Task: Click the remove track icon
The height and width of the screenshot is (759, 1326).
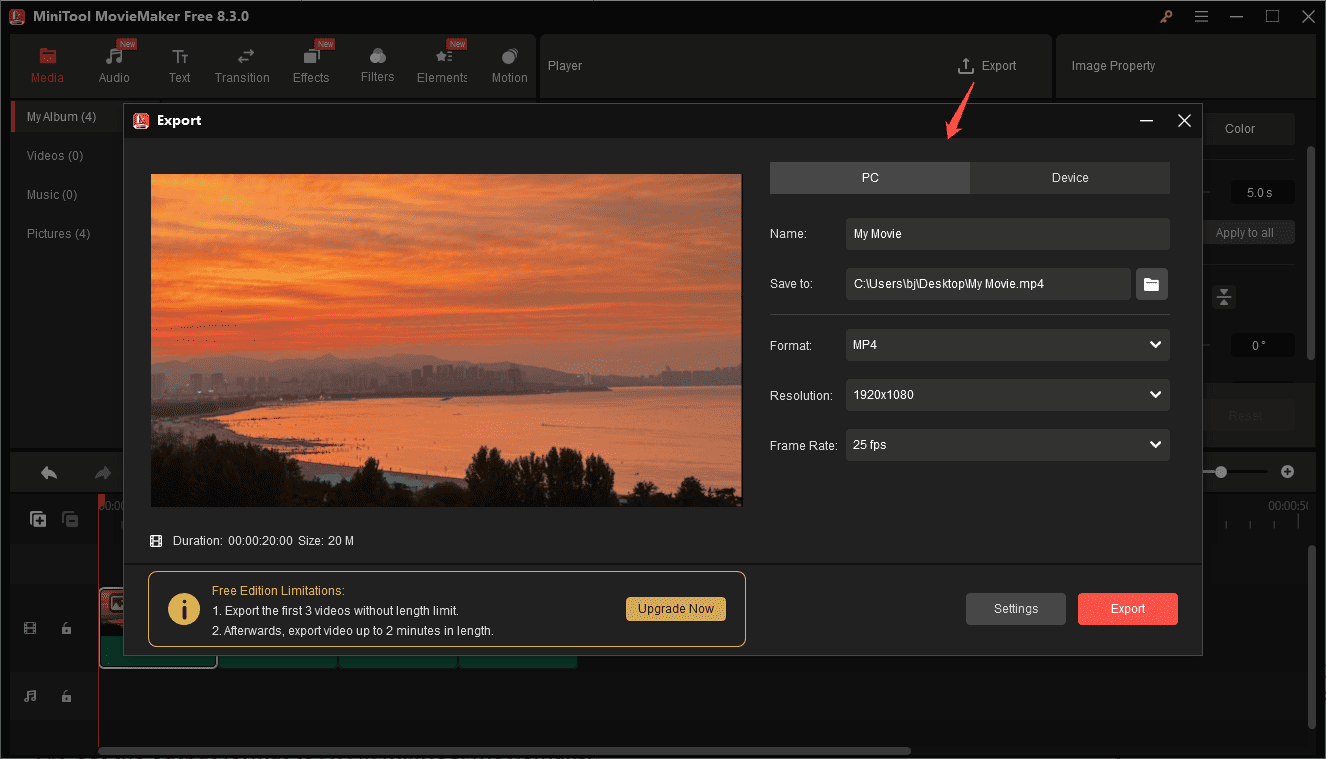Action: (x=70, y=519)
